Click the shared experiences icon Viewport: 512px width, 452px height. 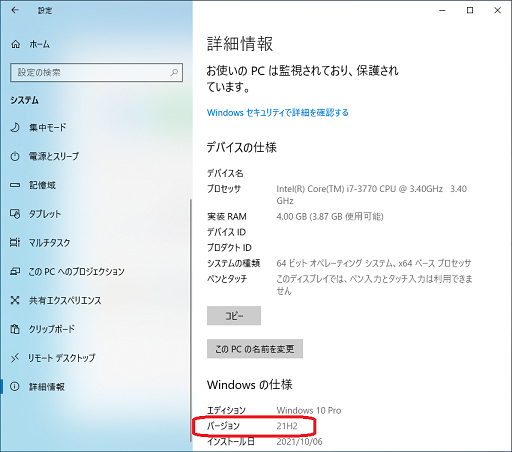(x=15, y=300)
